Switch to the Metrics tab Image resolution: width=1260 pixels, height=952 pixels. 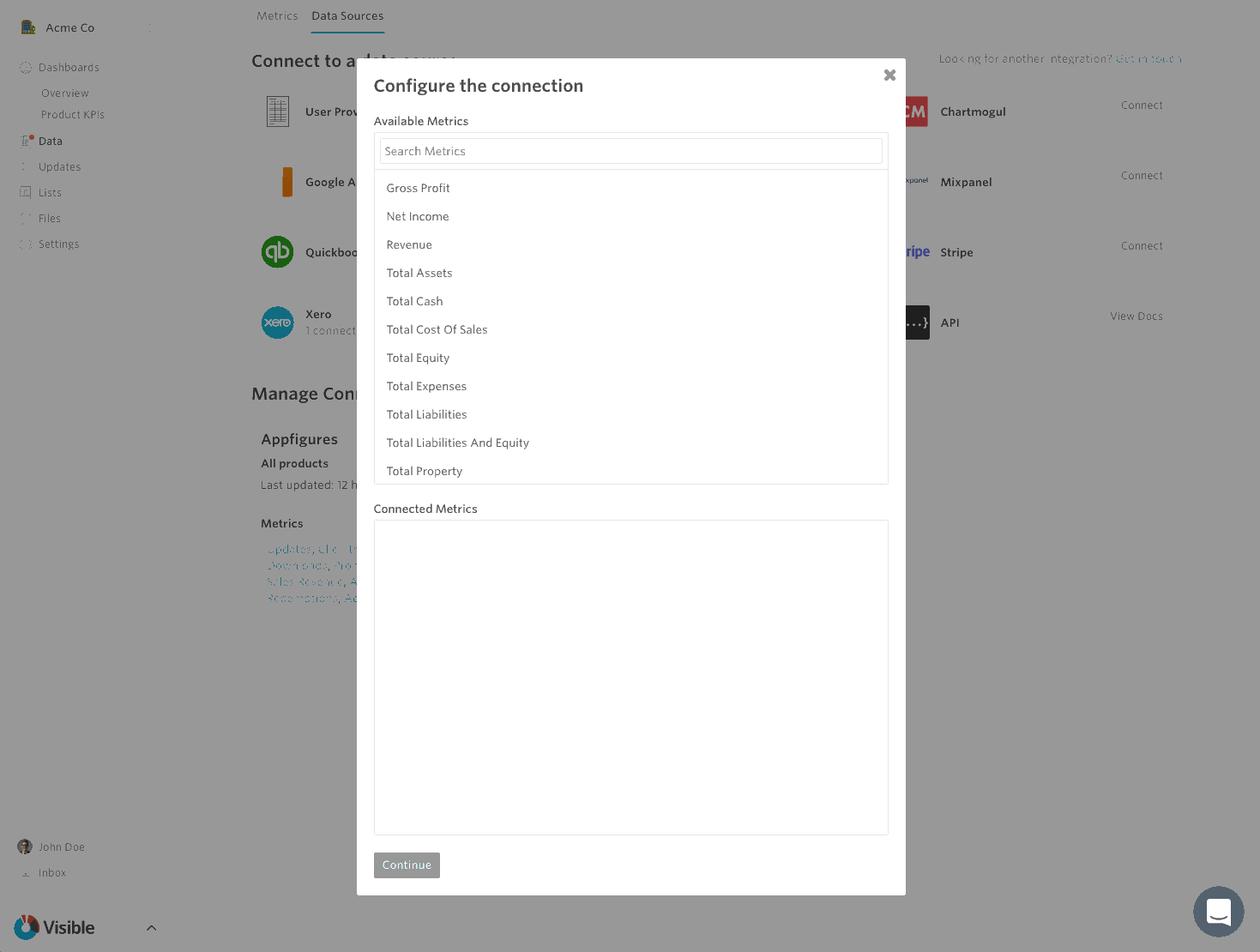(277, 16)
